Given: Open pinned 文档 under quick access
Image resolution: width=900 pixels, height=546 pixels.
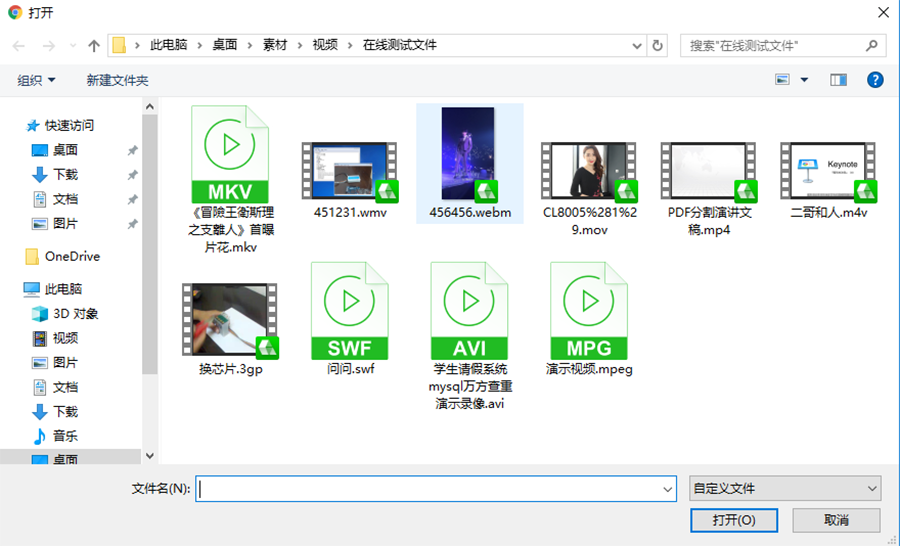Looking at the screenshot, I should tap(65, 199).
